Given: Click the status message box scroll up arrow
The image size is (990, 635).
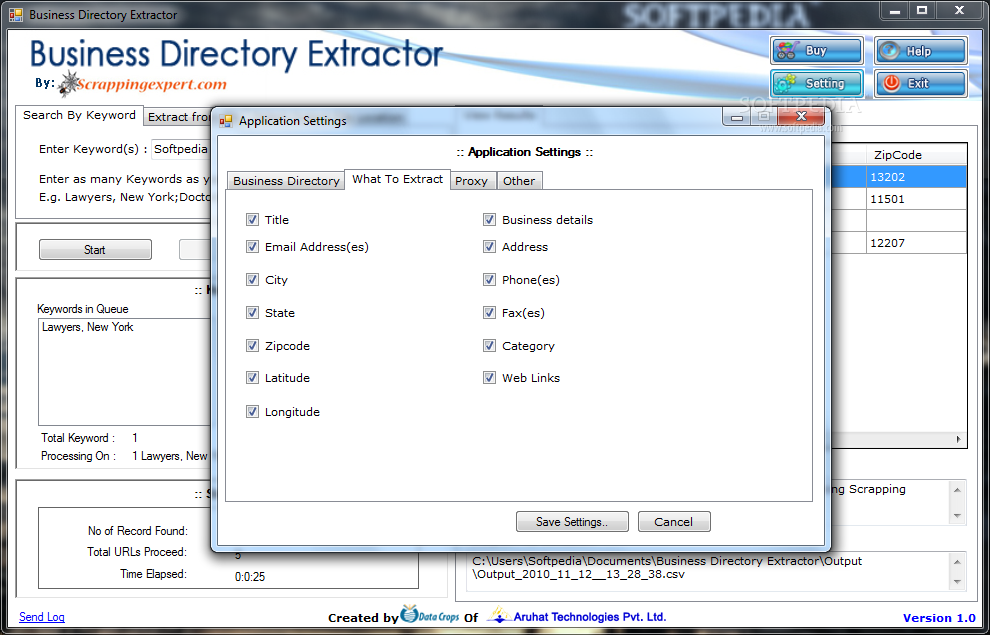Looking at the screenshot, I should coord(957,490).
